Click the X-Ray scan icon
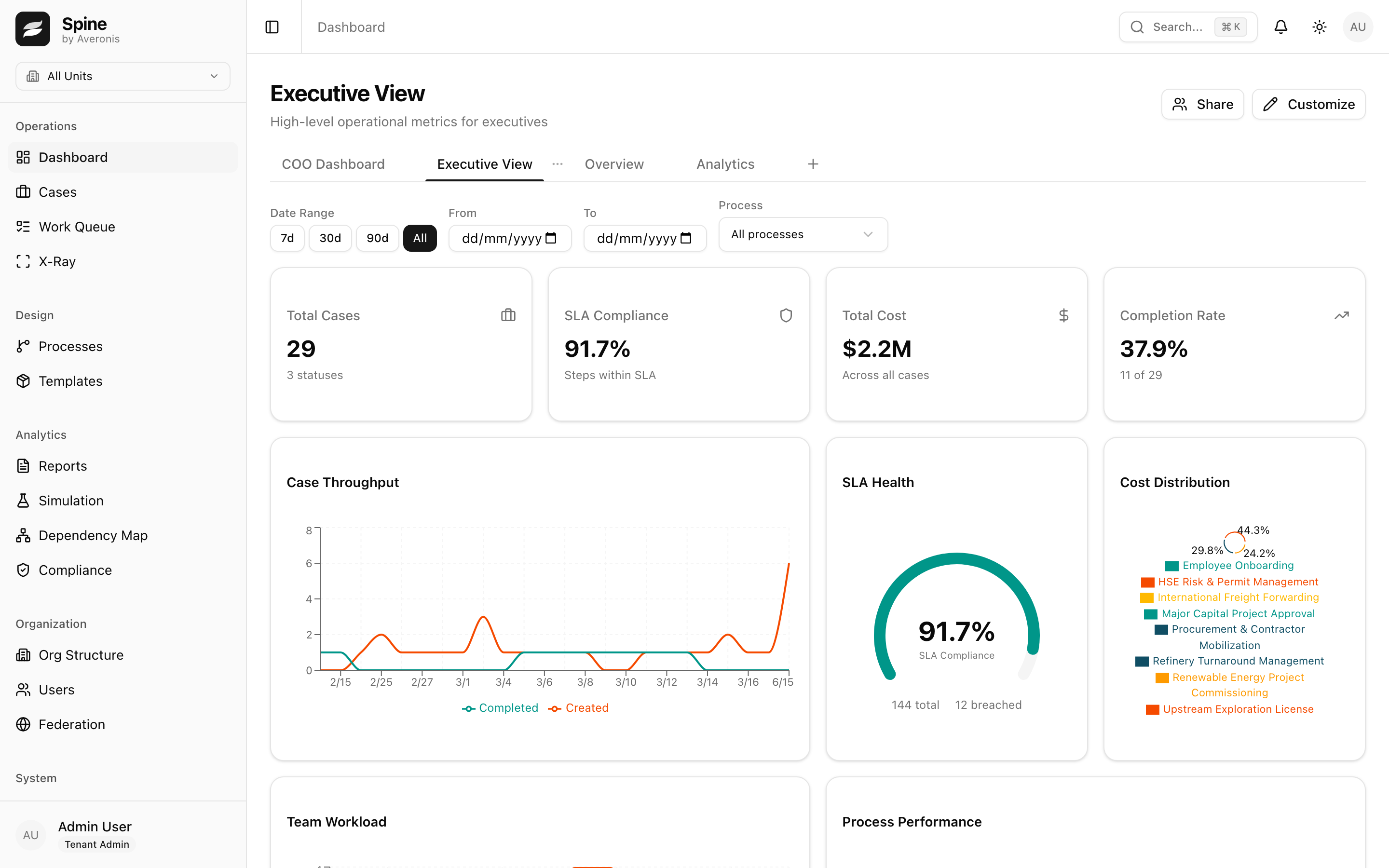Image resolution: width=1389 pixels, height=868 pixels. (23, 261)
